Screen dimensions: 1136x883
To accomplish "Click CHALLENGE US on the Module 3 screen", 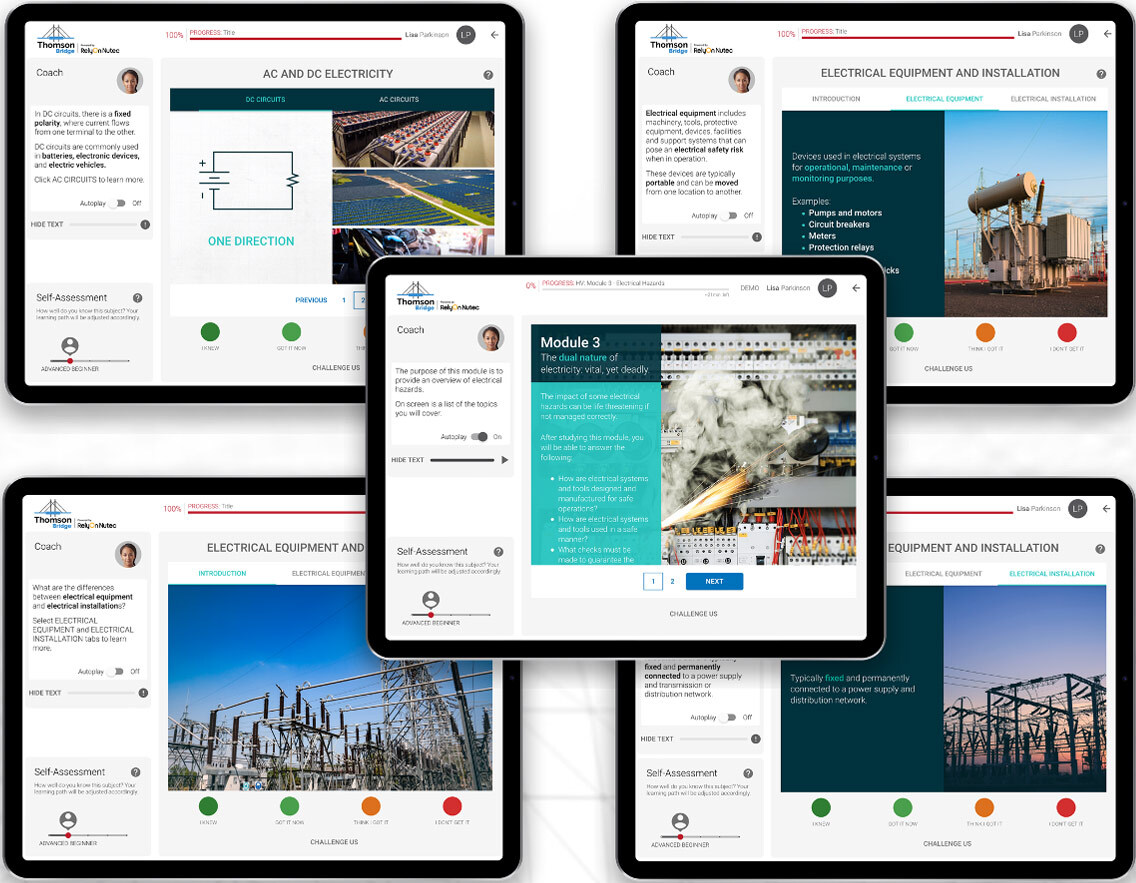I will click(693, 614).
